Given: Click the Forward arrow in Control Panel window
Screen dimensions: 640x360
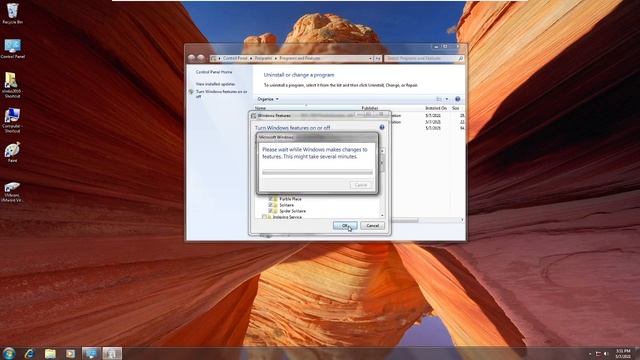Looking at the screenshot, I should 201,58.
